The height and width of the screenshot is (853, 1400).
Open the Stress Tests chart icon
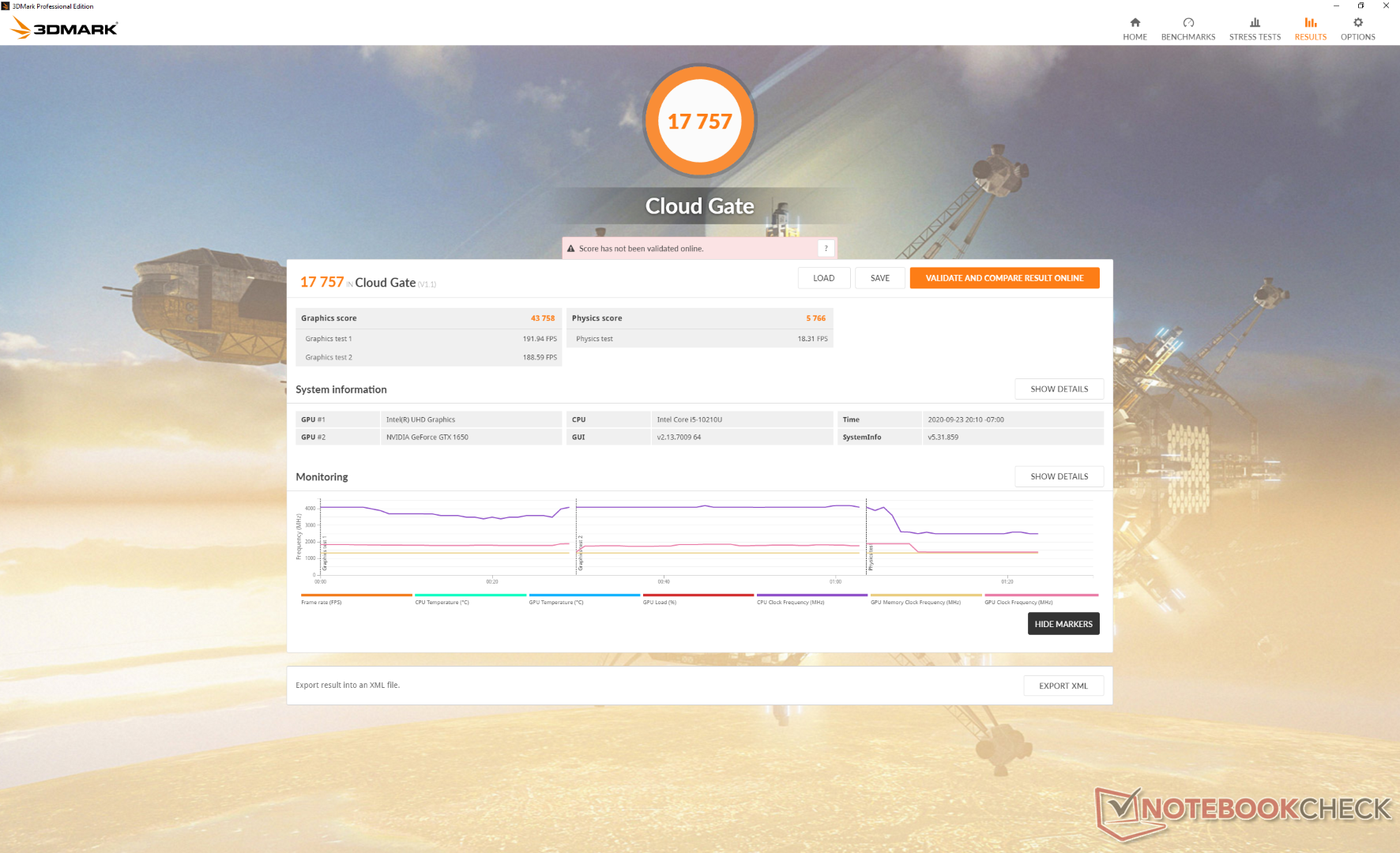click(1255, 22)
